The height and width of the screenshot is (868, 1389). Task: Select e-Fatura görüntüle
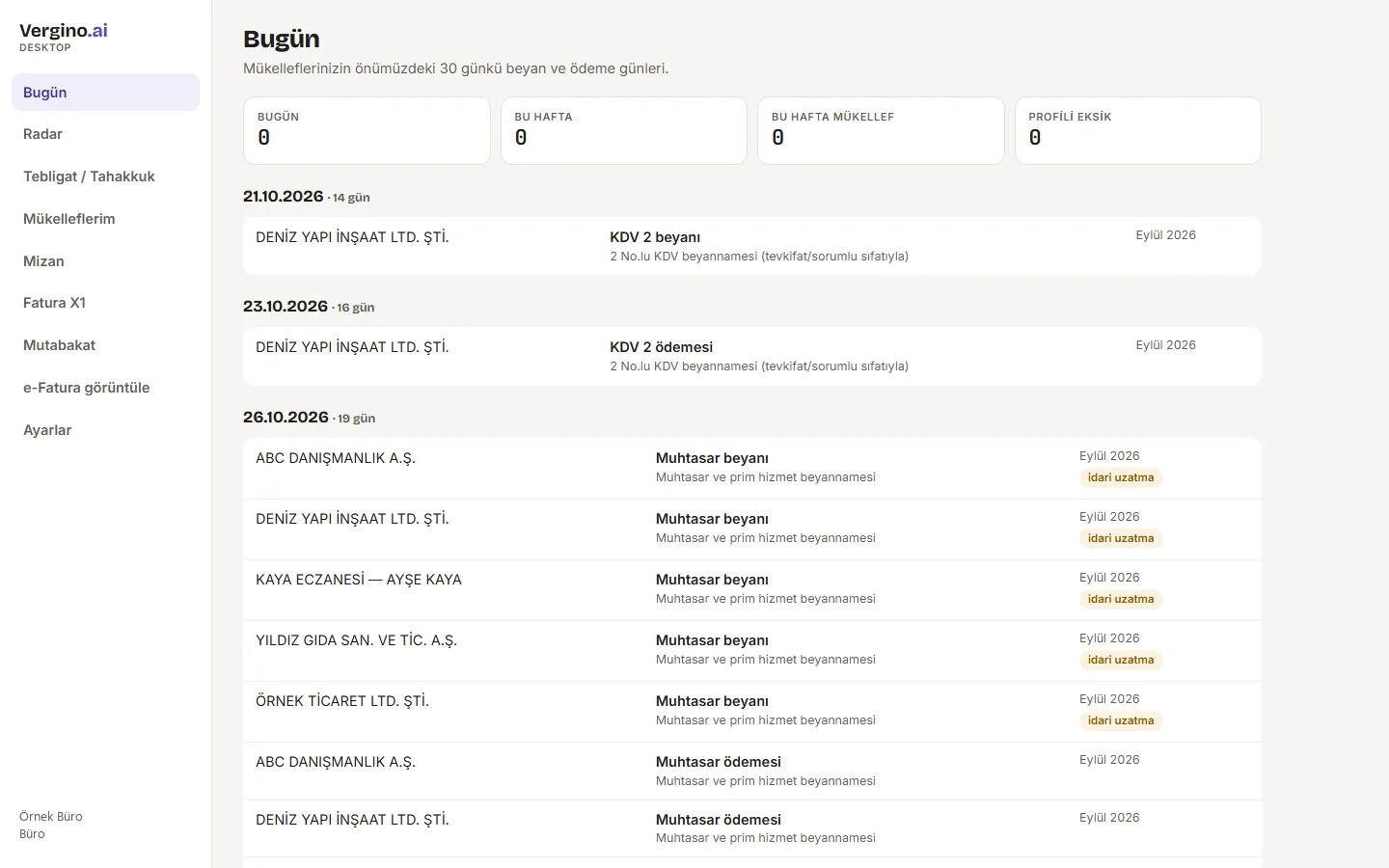pos(105,388)
